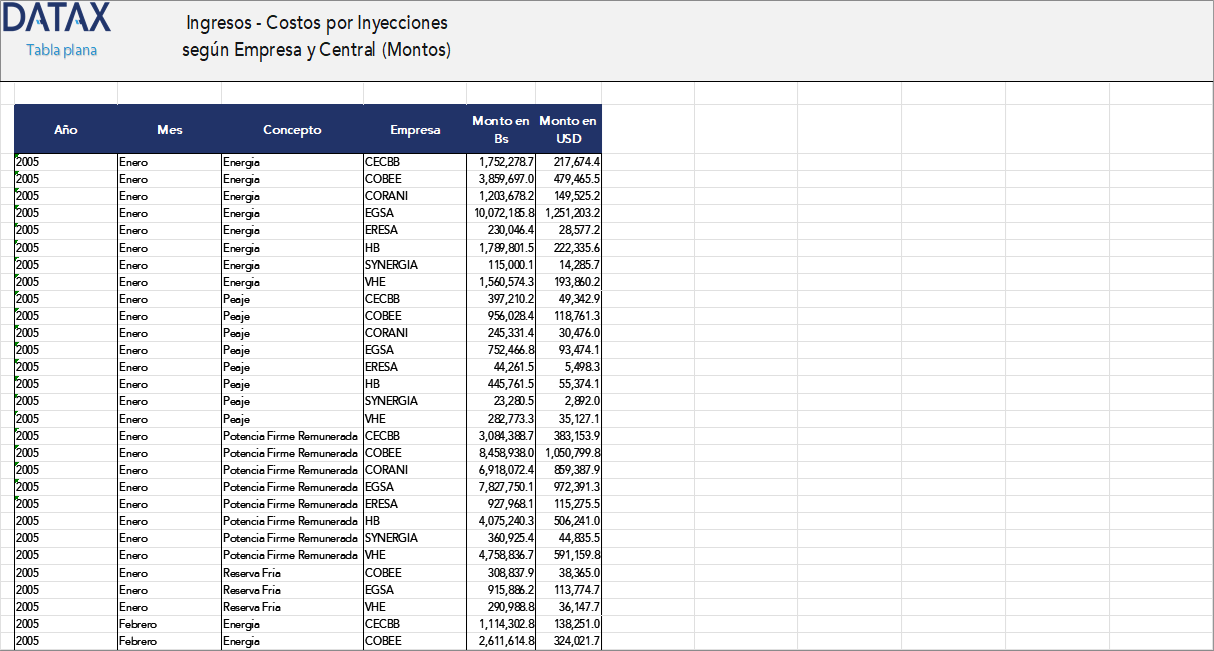Select the Año column header

pyautogui.click(x=66, y=129)
